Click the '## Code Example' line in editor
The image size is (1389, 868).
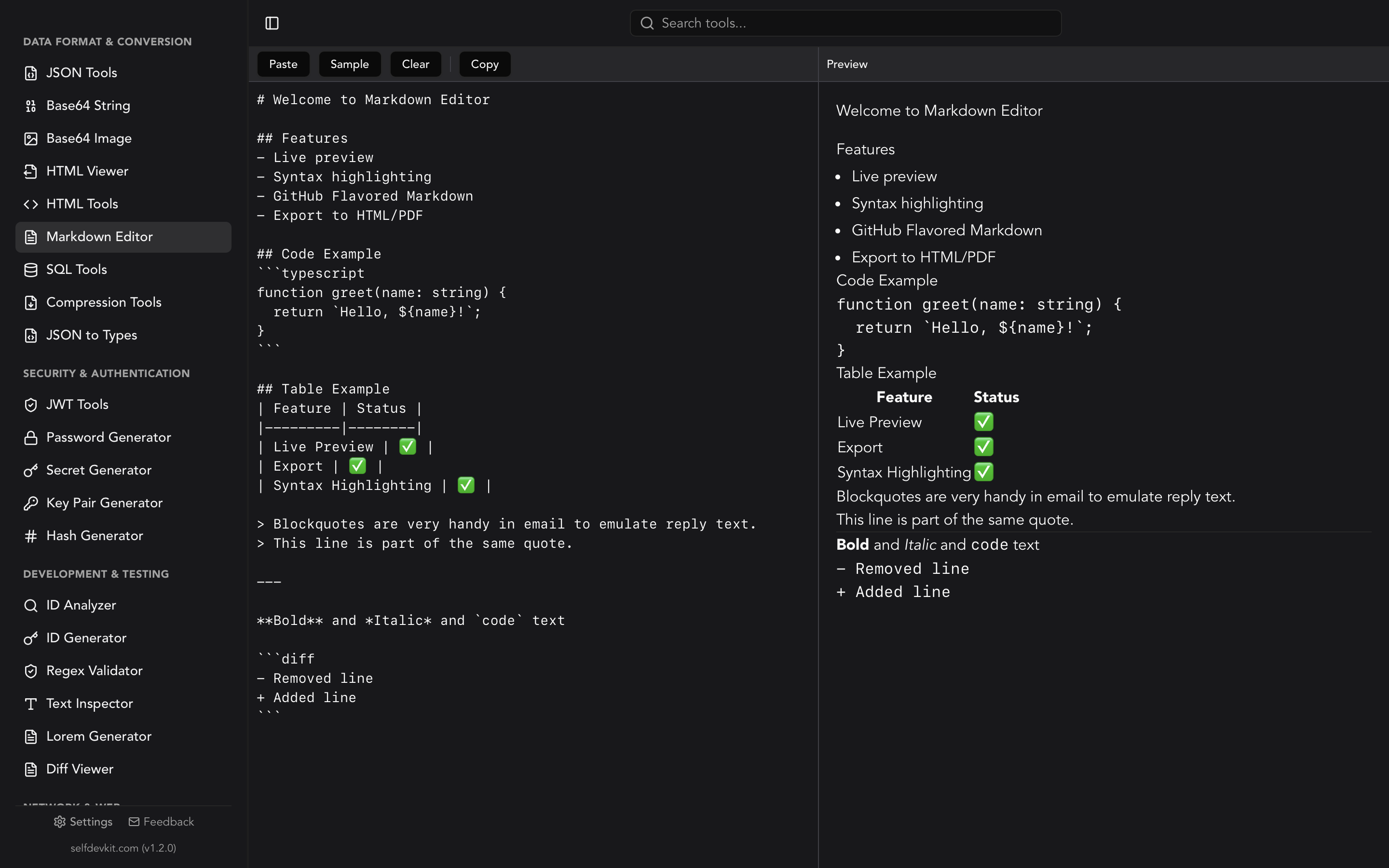coord(318,254)
